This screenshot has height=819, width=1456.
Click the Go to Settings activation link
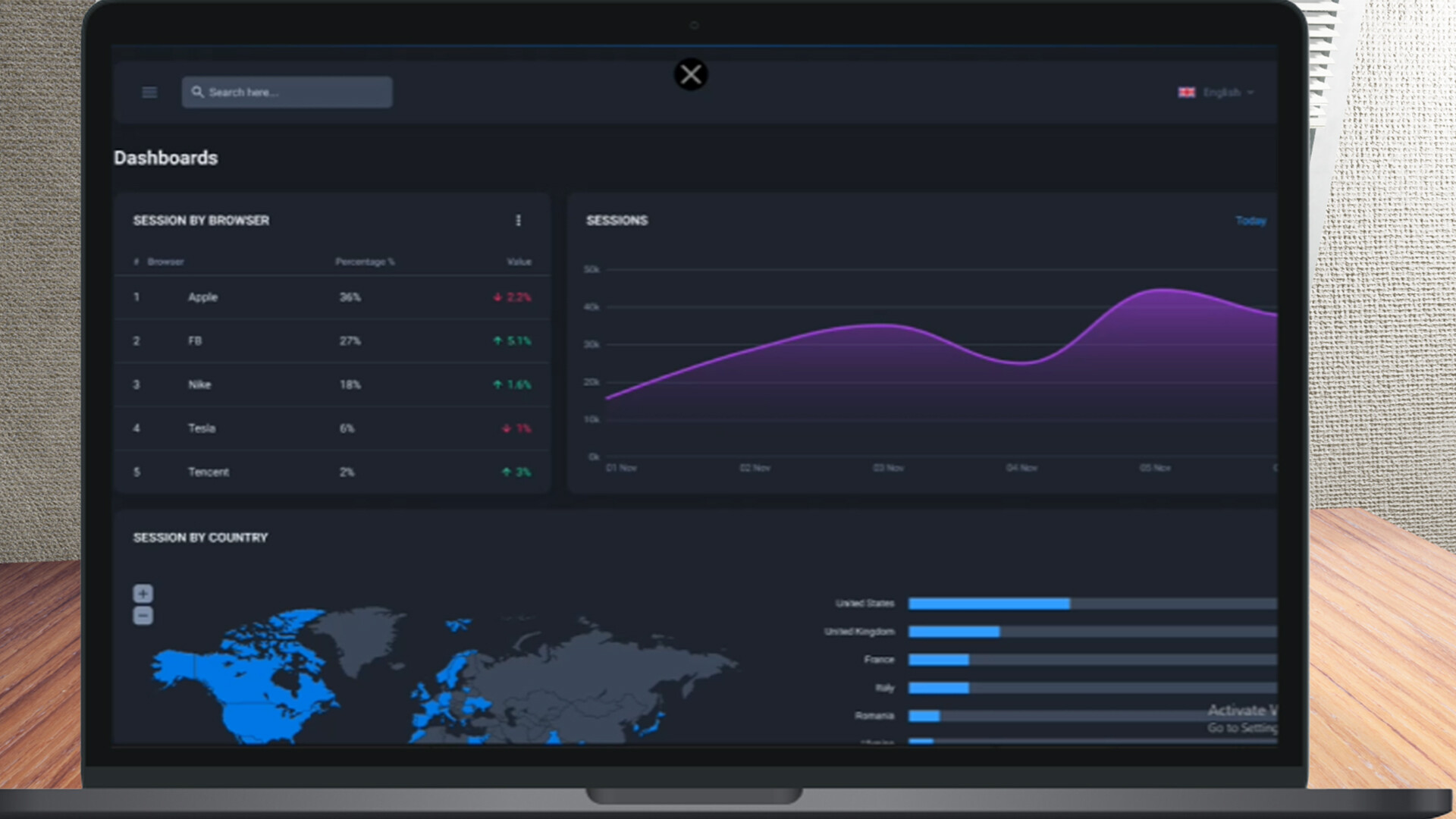tap(1241, 727)
